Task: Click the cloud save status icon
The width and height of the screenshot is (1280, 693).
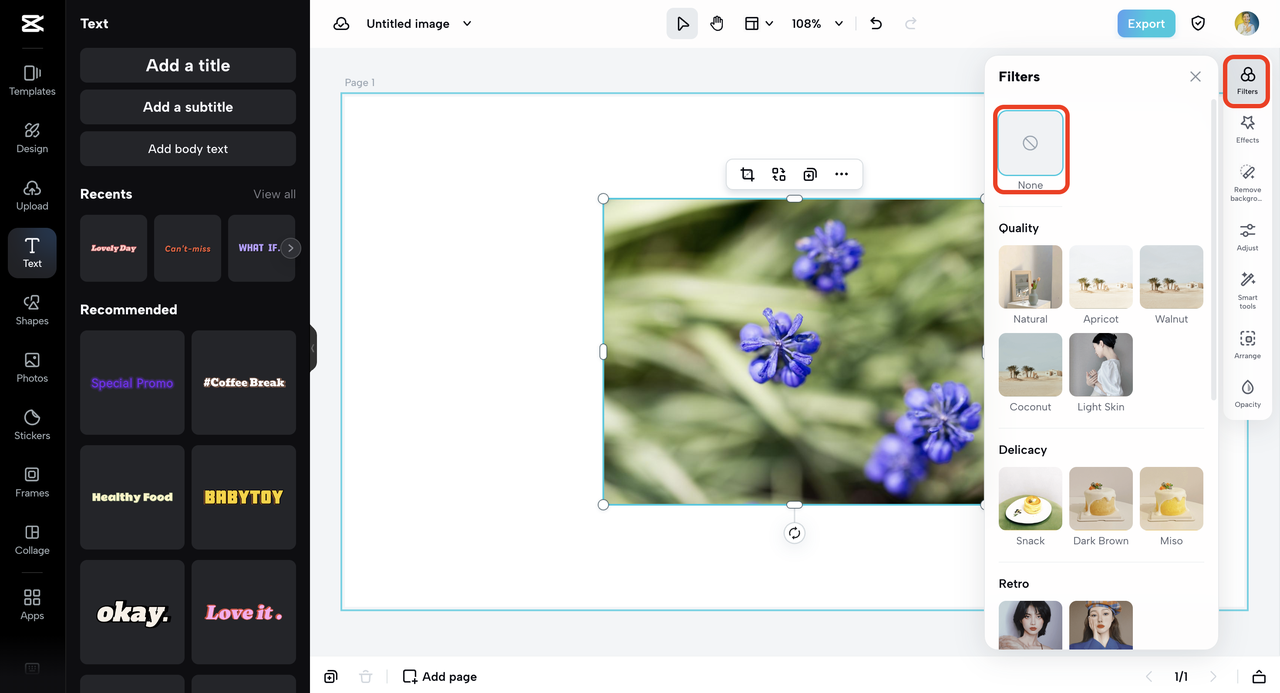Action: (341, 24)
